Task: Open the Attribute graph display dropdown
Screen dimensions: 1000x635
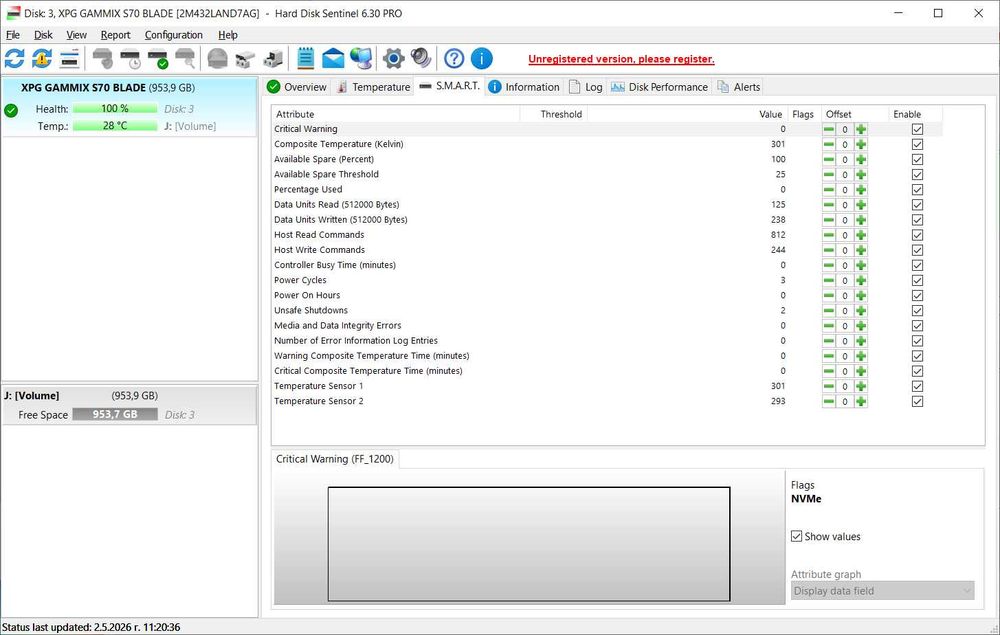Action: (883, 591)
